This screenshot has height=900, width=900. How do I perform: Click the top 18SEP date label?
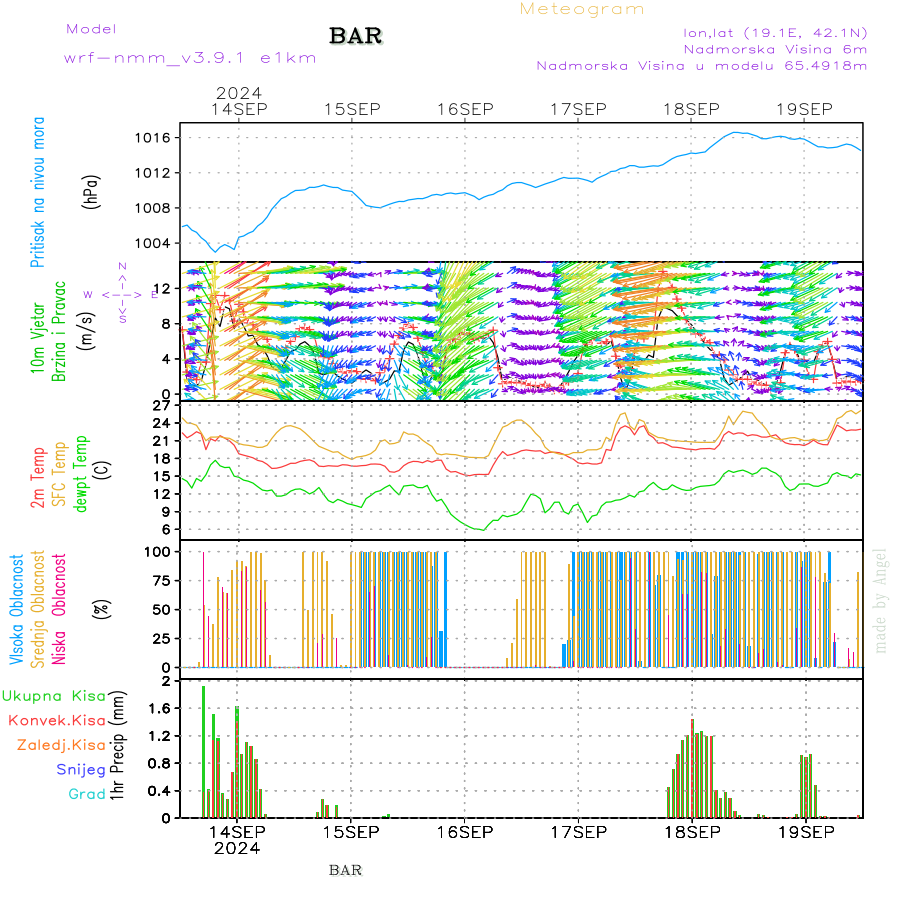tap(692, 109)
